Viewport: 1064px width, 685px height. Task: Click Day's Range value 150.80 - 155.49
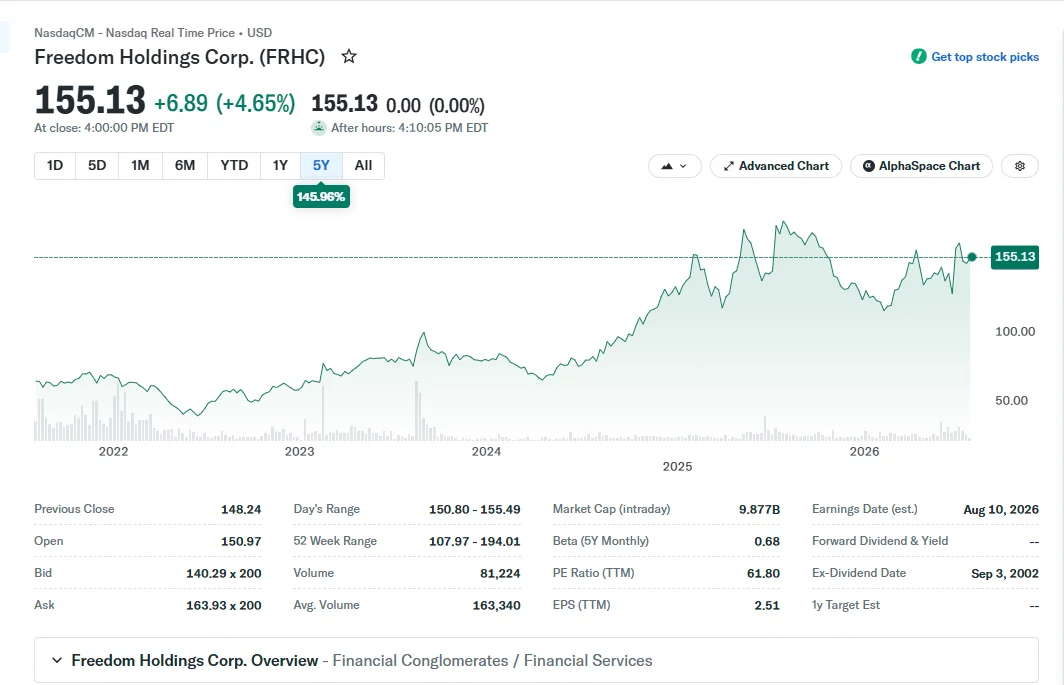(x=474, y=509)
